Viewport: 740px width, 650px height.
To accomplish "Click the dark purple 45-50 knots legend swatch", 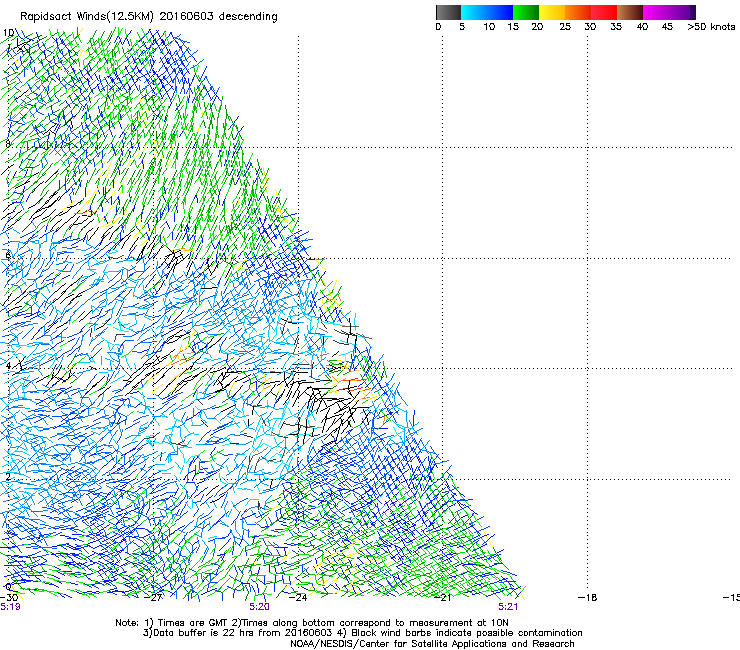I will (682, 12).
